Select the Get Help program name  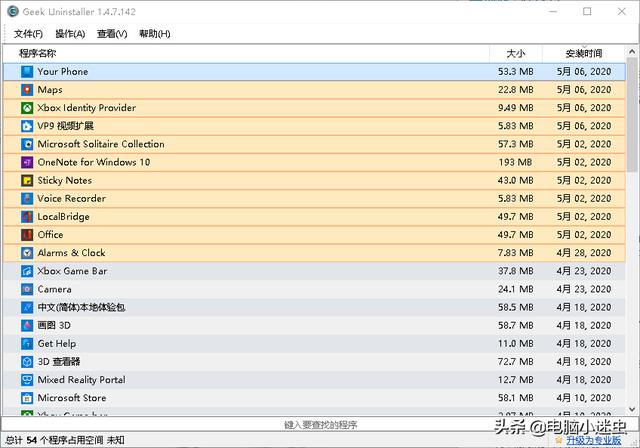57,344
